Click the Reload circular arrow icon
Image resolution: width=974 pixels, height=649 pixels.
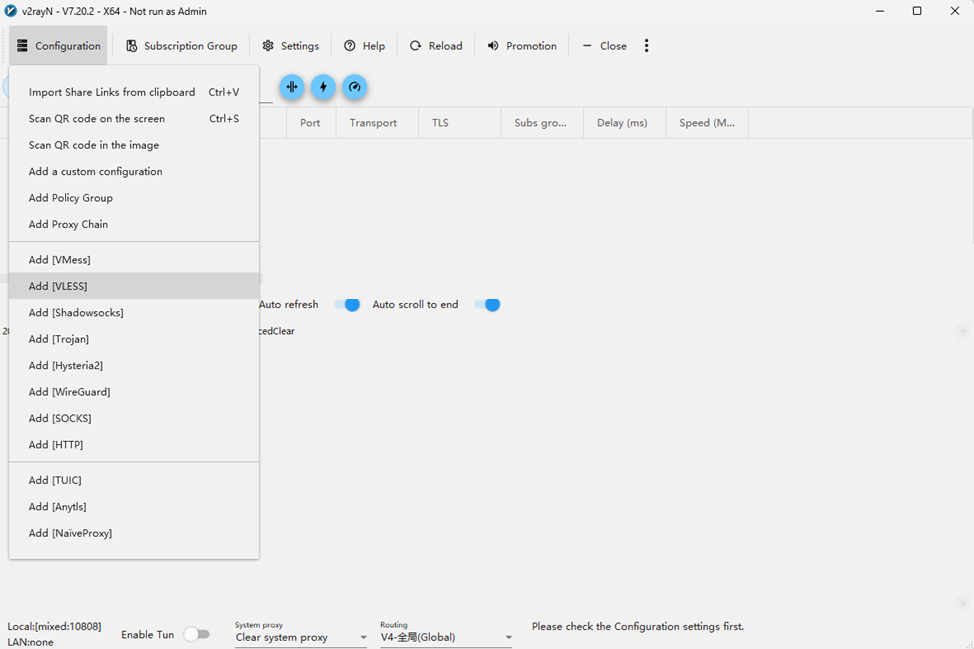pyautogui.click(x=416, y=45)
